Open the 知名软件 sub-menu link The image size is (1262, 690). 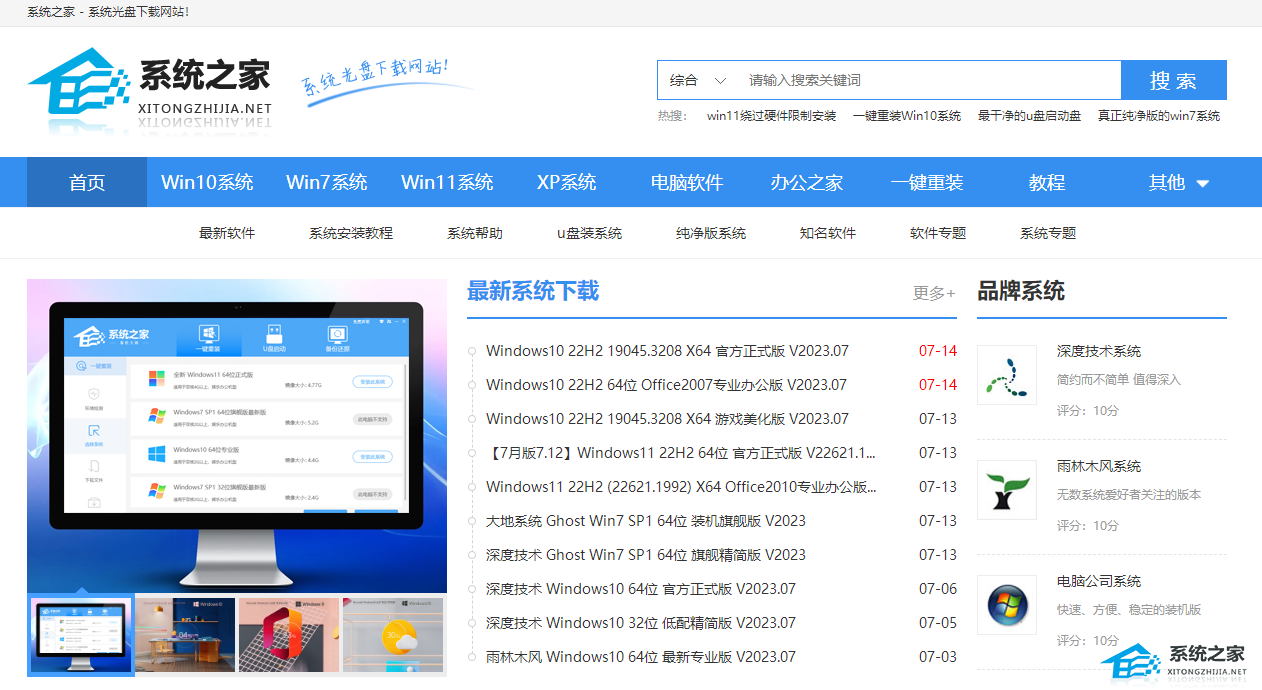(x=828, y=233)
